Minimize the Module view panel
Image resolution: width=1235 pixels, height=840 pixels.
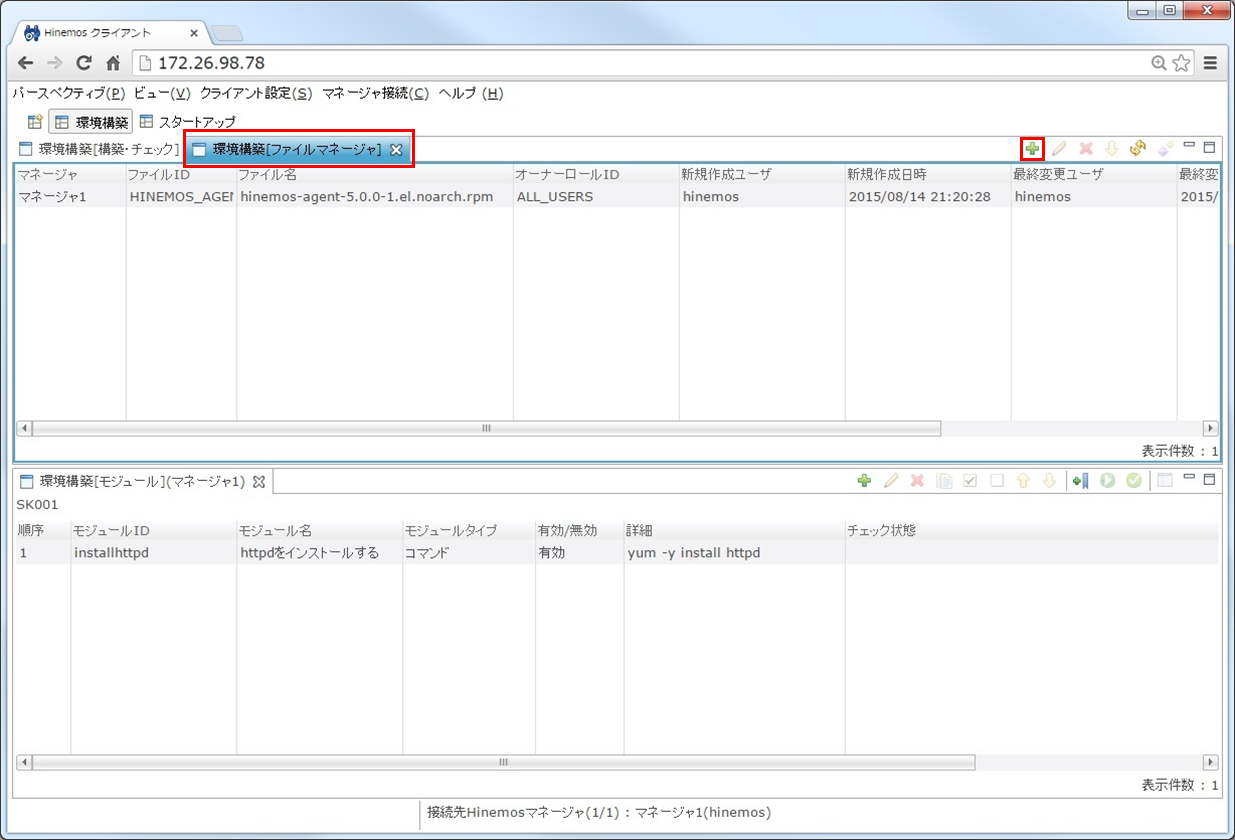click(1189, 478)
